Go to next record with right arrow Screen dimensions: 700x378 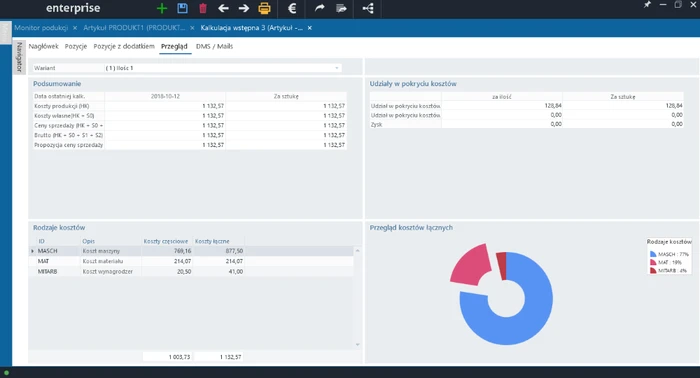click(x=244, y=8)
